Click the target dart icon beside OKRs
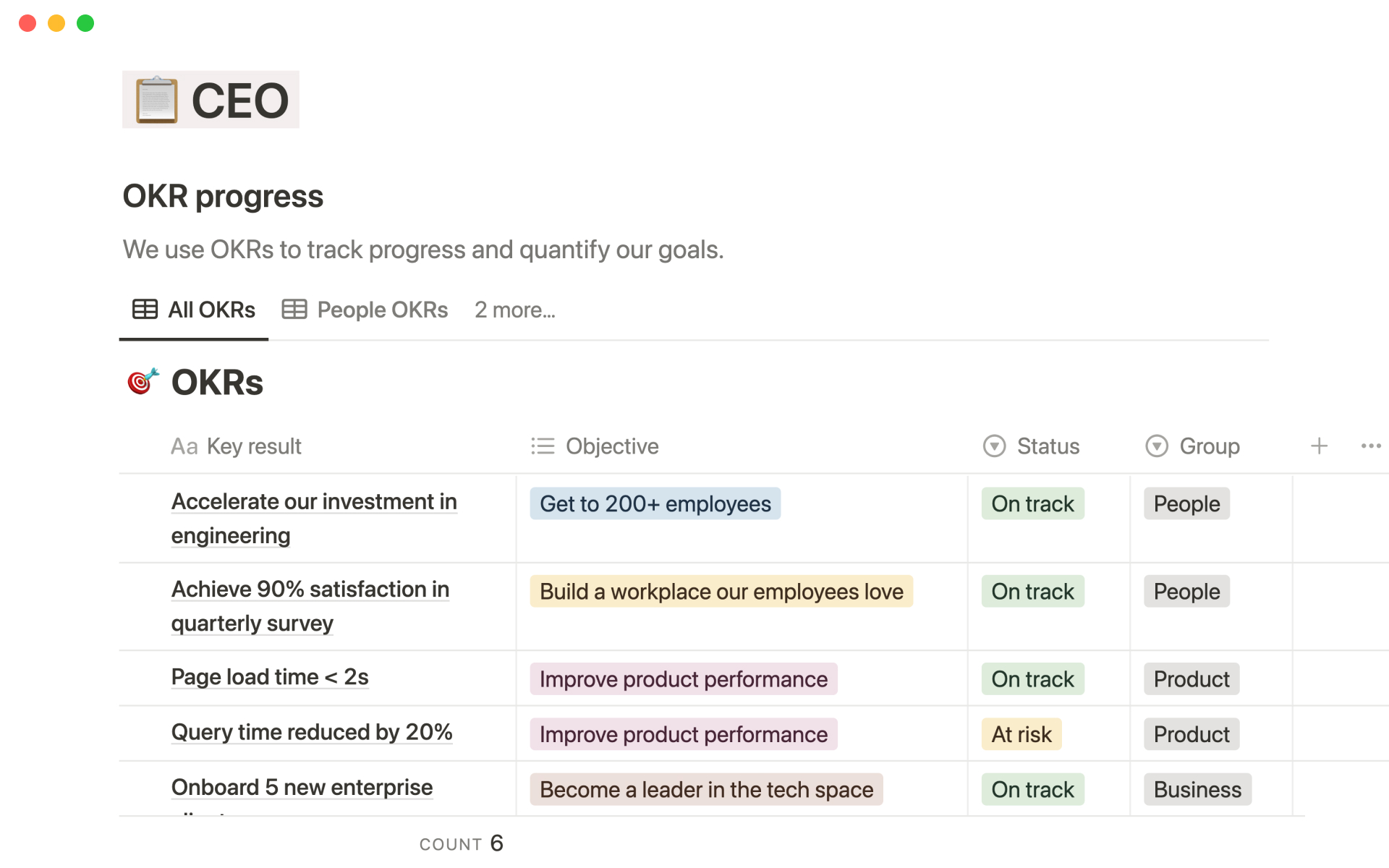 click(143, 381)
